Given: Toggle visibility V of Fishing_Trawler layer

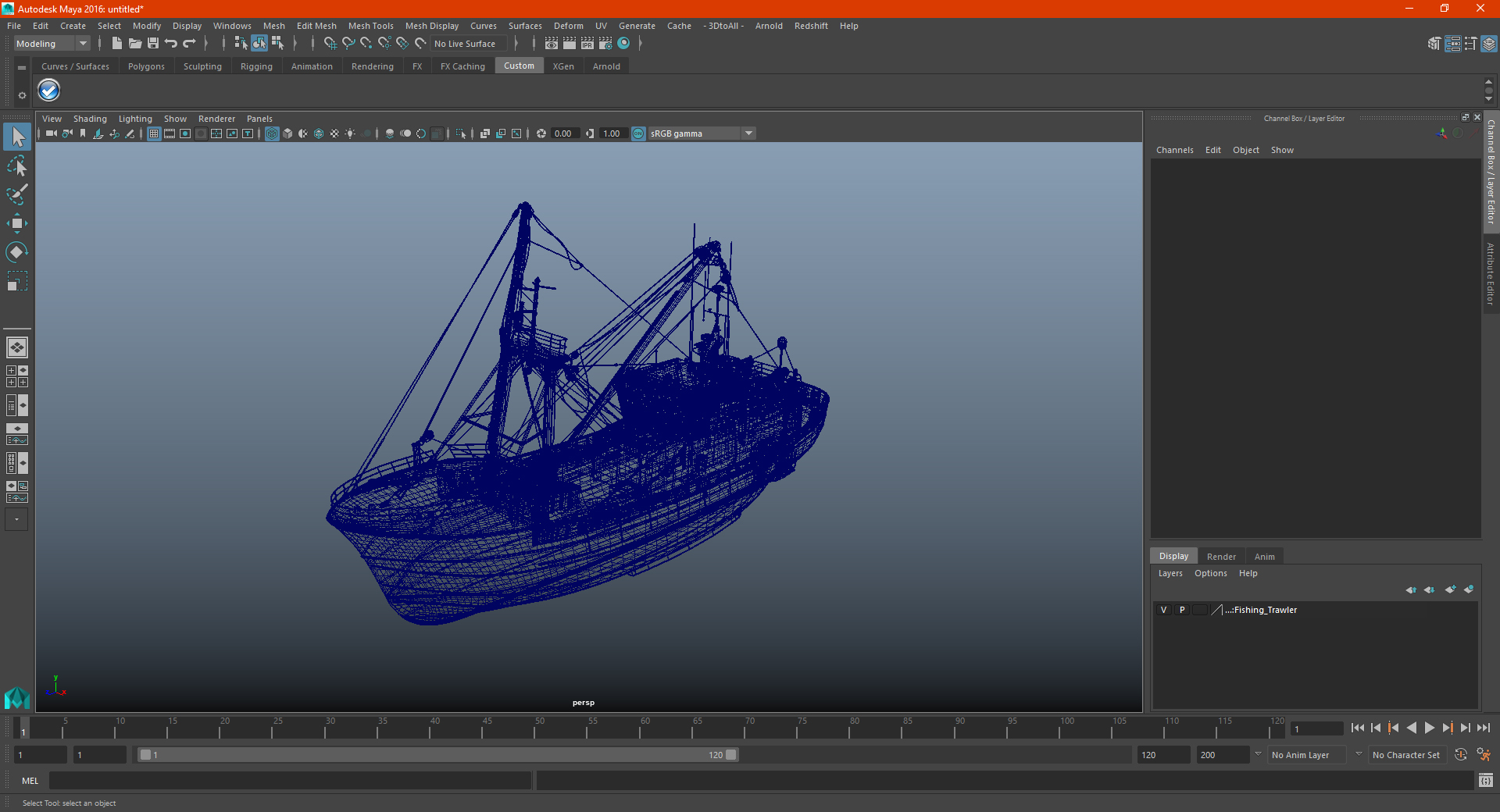Looking at the screenshot, I should 1163,610.
